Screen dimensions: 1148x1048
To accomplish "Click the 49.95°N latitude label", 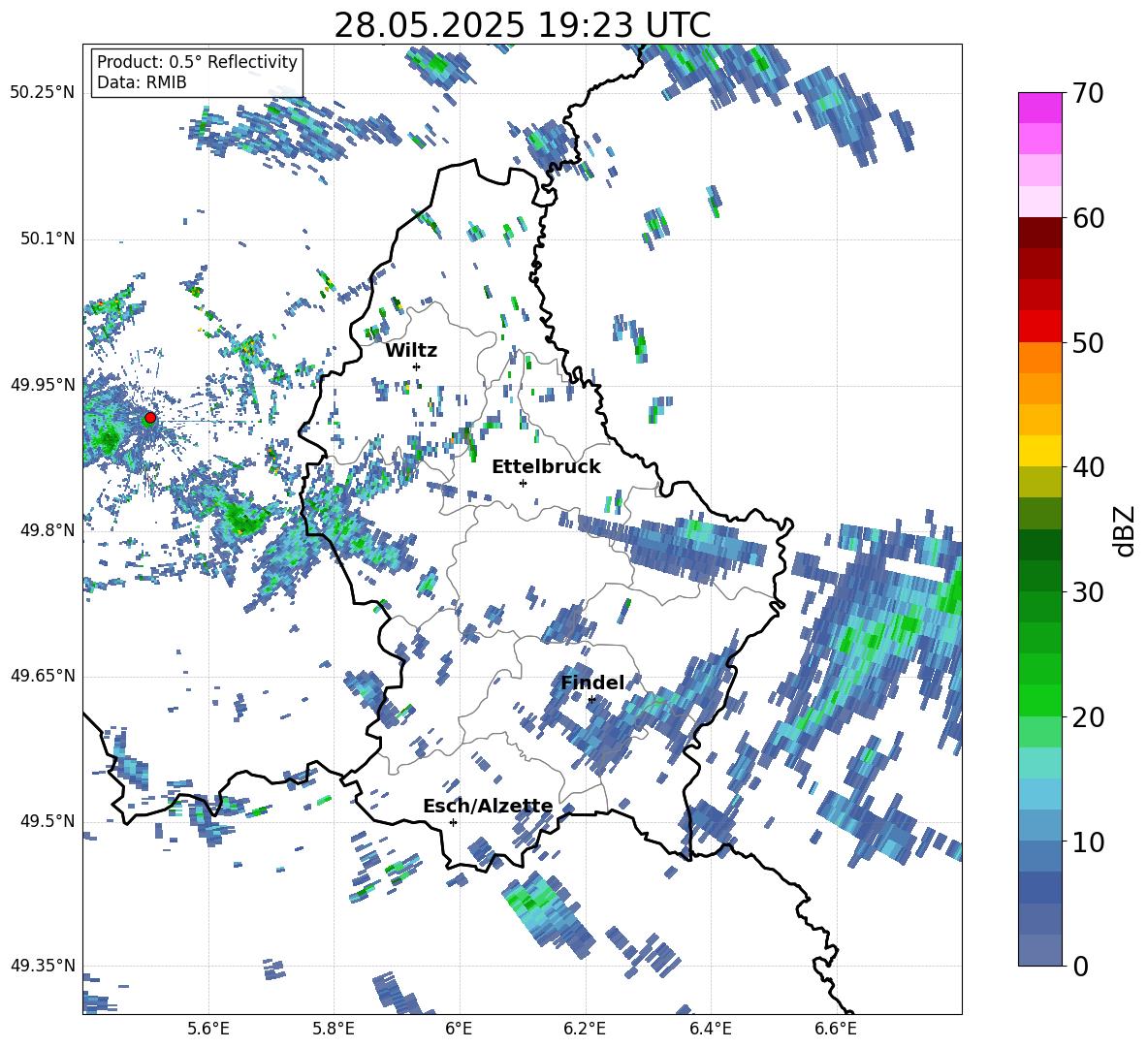I will pyautogui.click(x=43, y=385).
